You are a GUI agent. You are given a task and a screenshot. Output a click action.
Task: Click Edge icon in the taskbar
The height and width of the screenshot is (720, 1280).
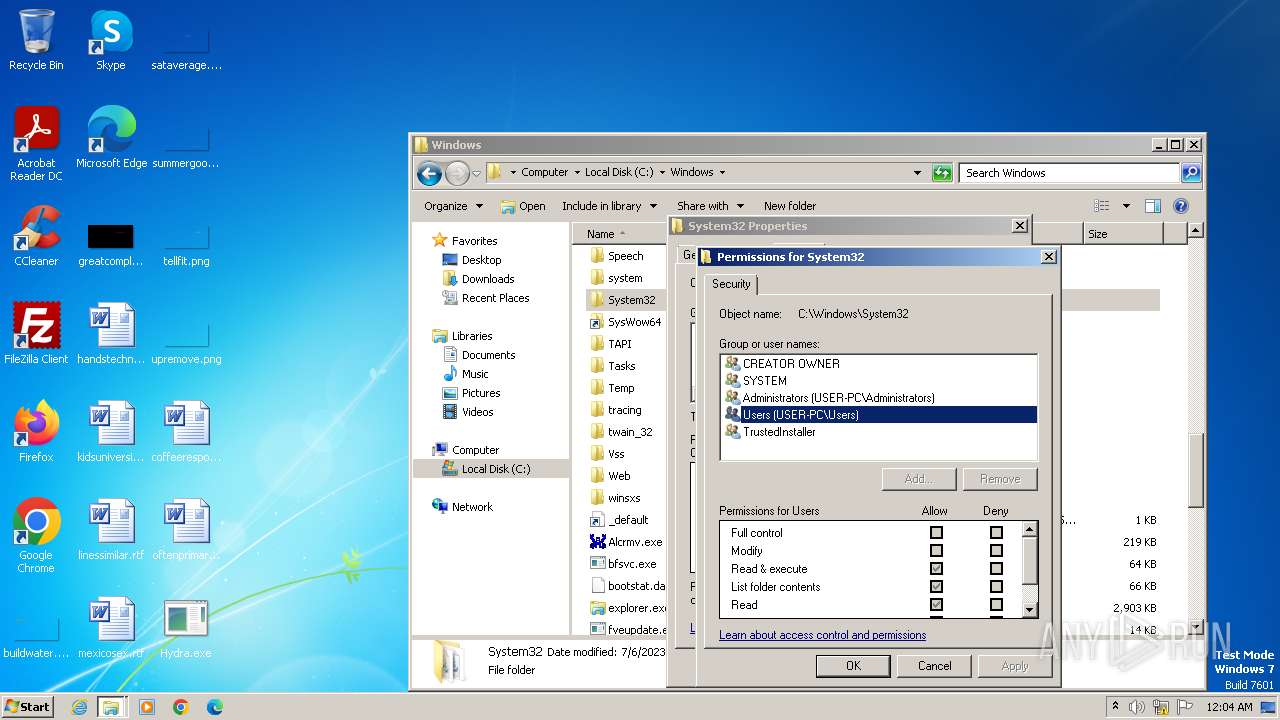214,707
